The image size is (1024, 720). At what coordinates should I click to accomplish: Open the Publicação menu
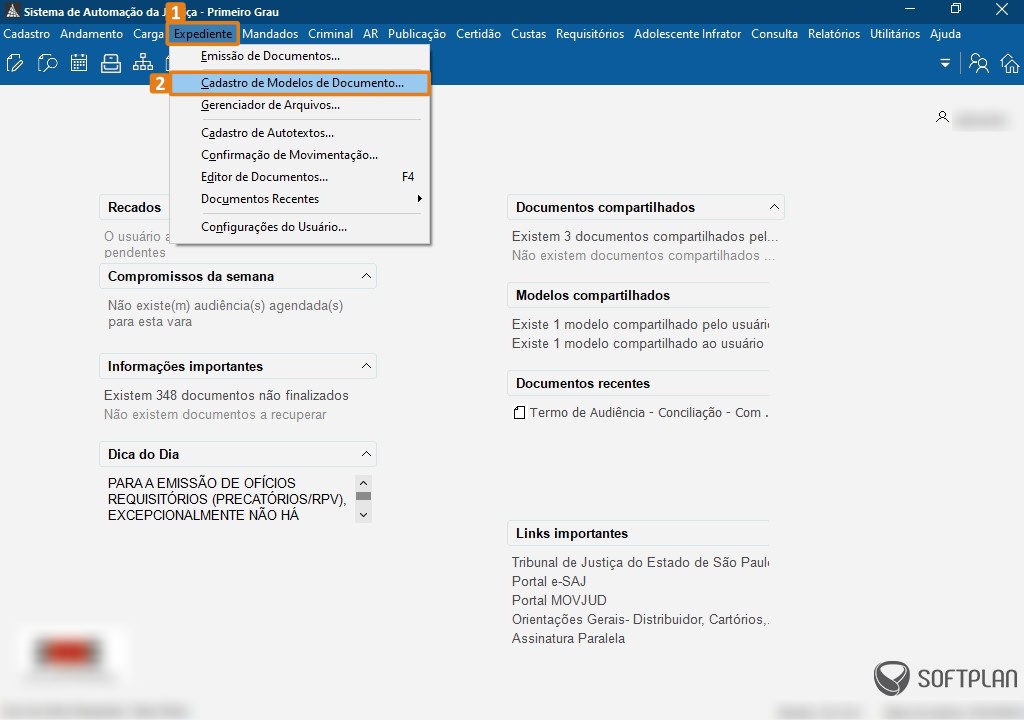click(417, 34)
